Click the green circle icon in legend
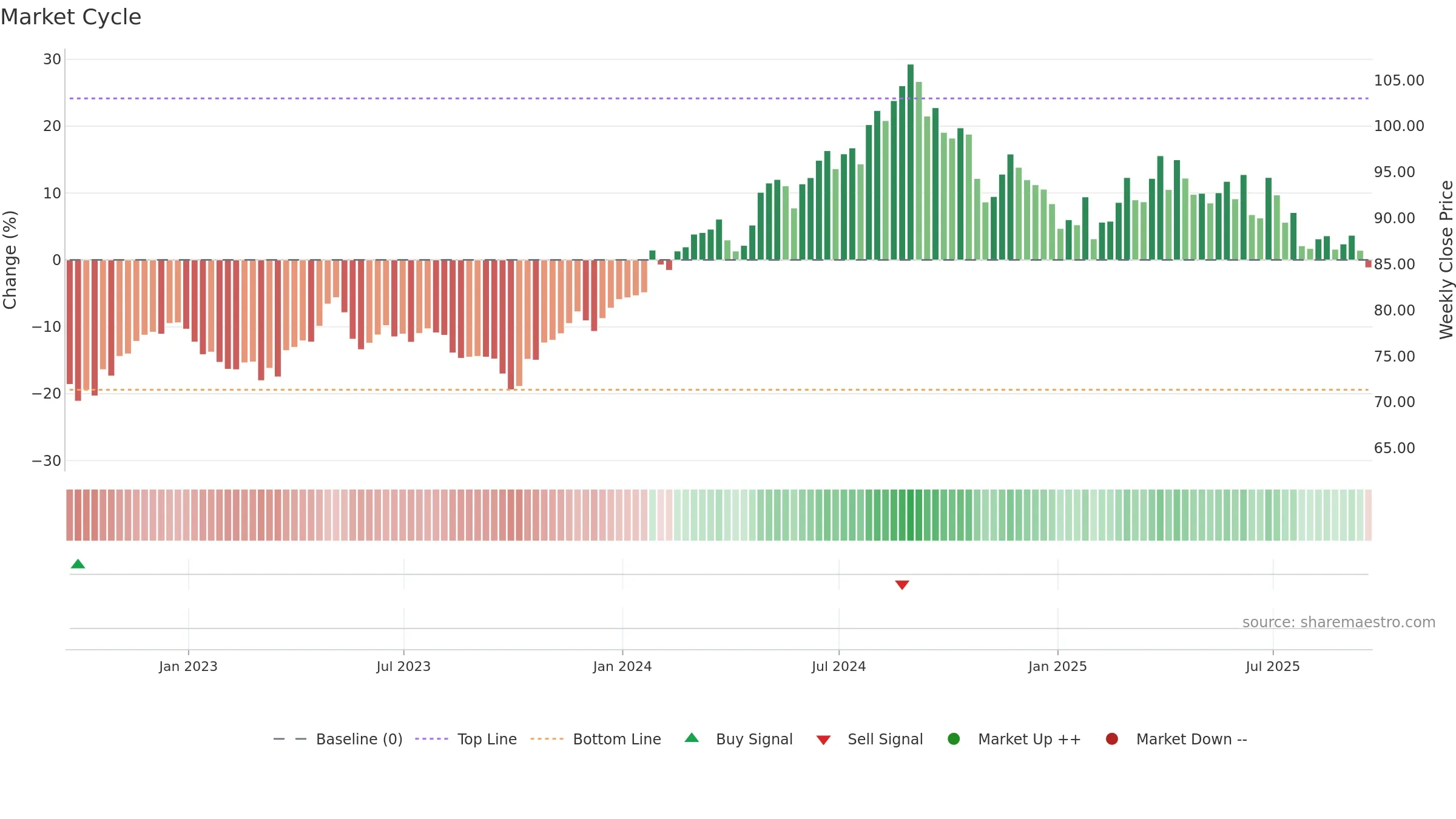 click(954, 739)
